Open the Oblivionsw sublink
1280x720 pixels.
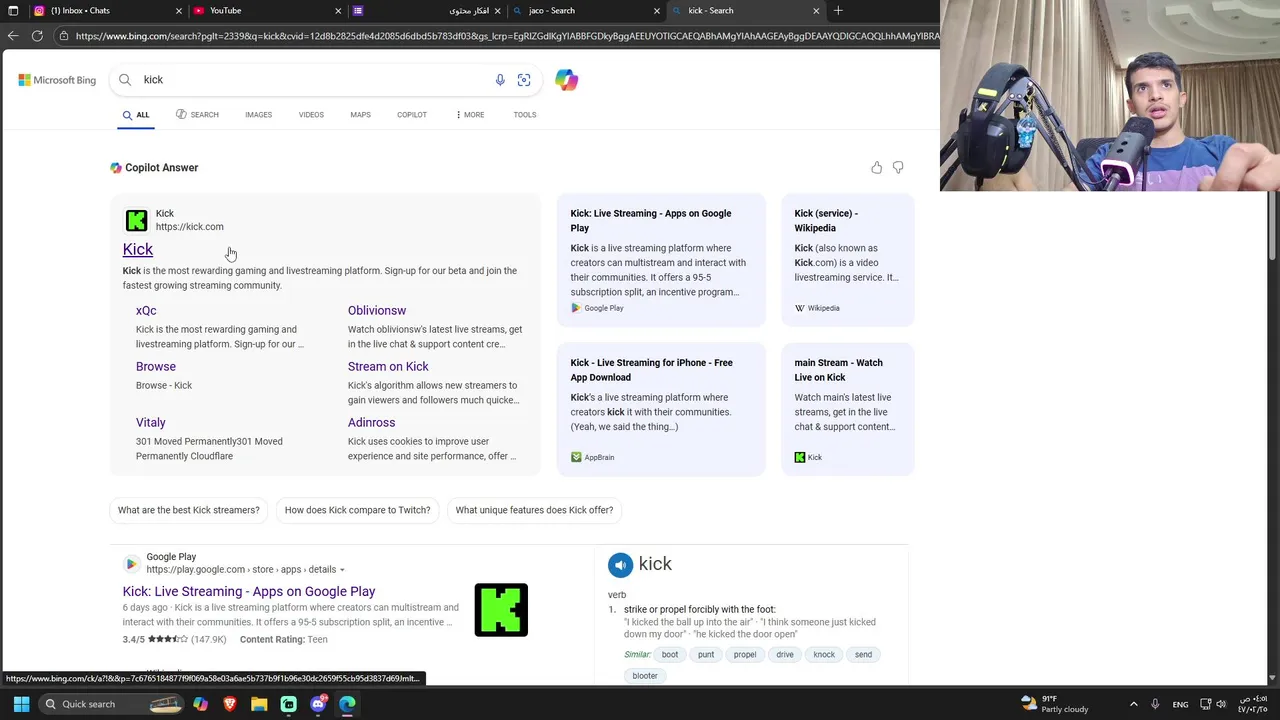coord(377,311)
